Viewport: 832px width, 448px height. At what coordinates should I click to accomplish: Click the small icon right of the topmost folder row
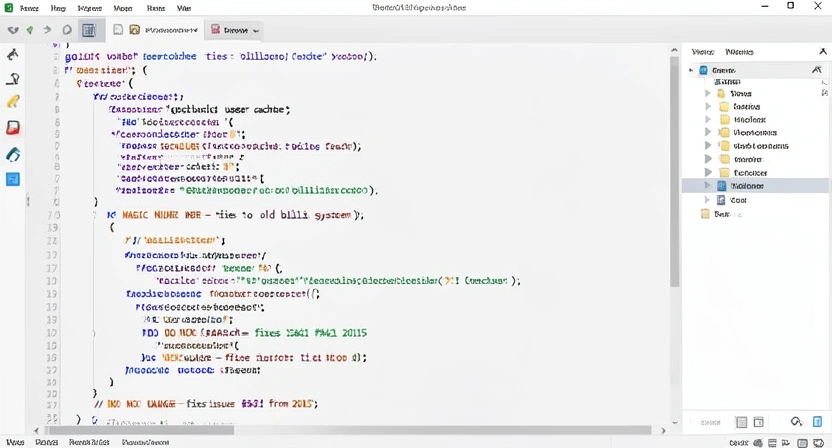824,93
